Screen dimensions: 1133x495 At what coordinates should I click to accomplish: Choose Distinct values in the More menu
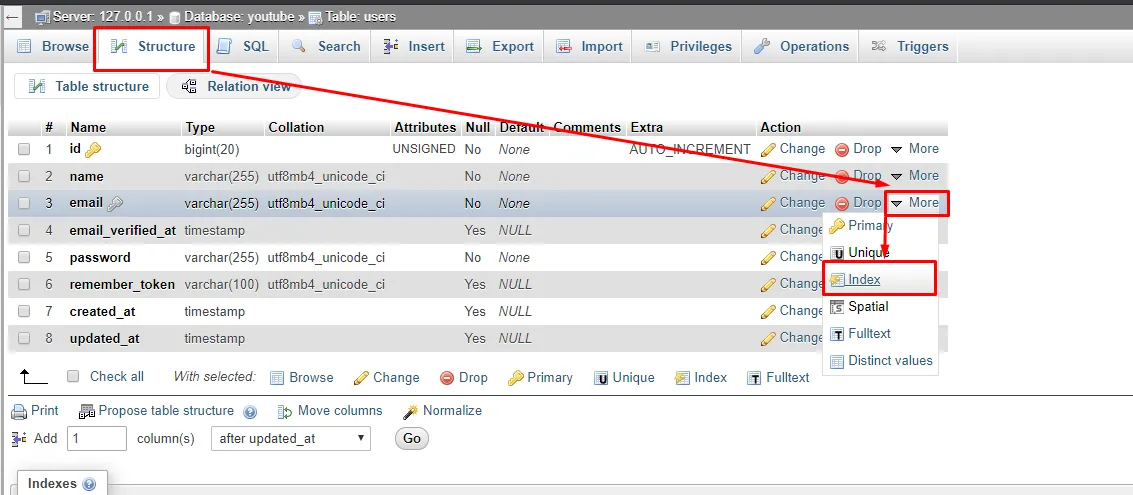(881, 360)
